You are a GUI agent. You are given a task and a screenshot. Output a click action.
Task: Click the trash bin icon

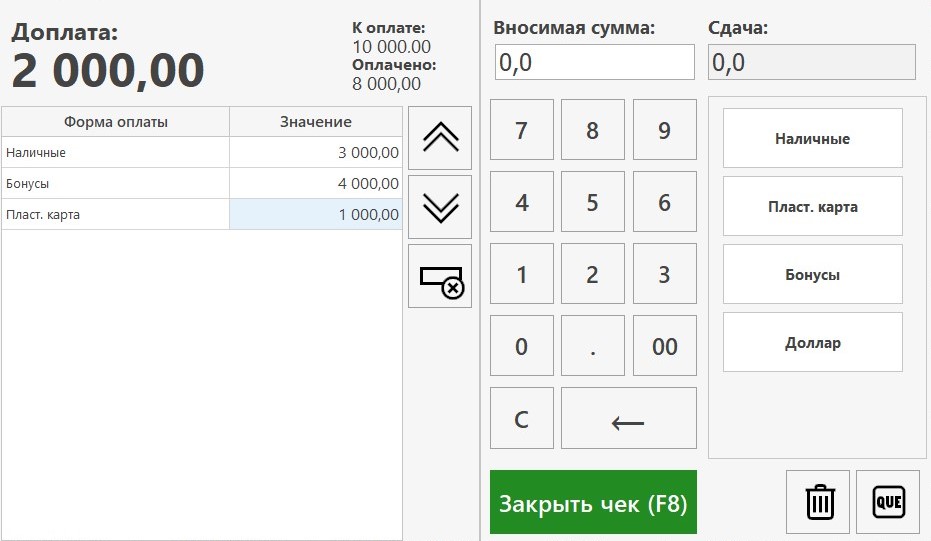[x=818, y=502]
